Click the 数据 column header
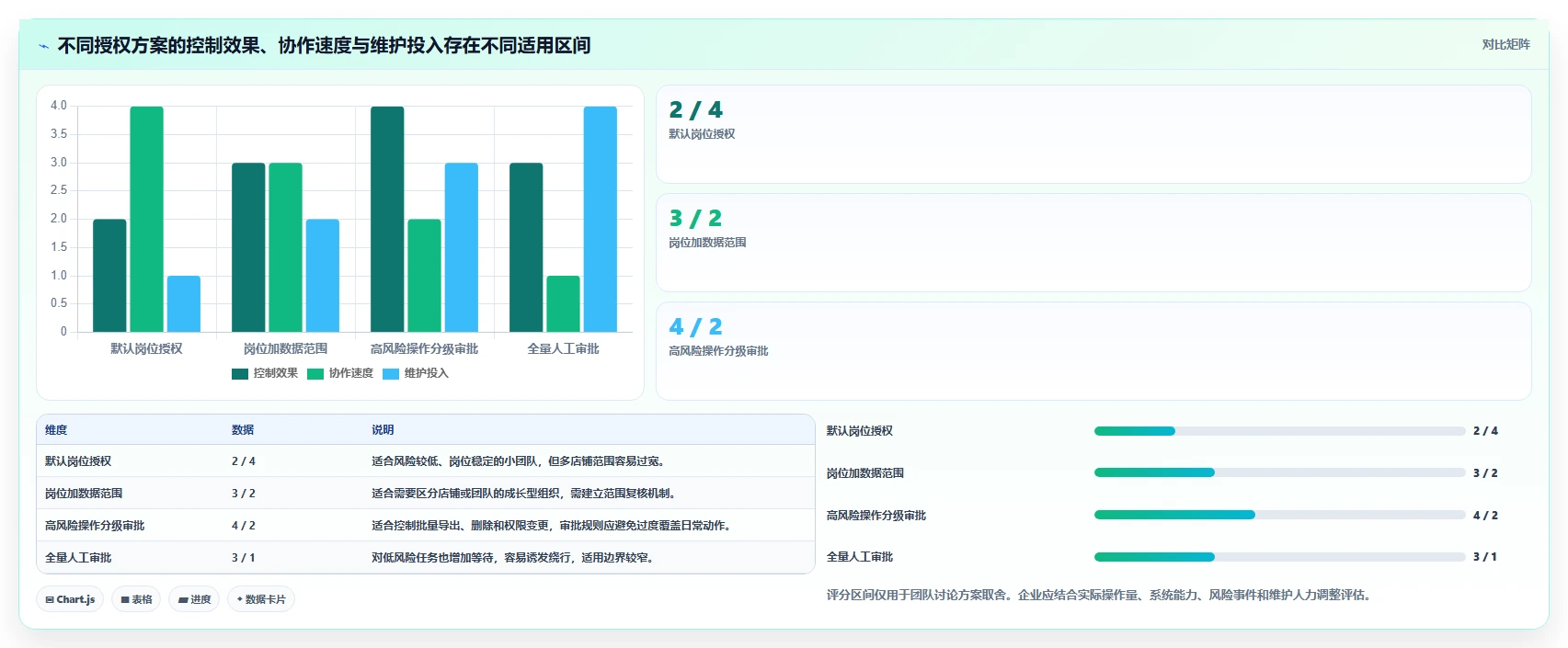1568x648 pixels. tap(243, 430)
